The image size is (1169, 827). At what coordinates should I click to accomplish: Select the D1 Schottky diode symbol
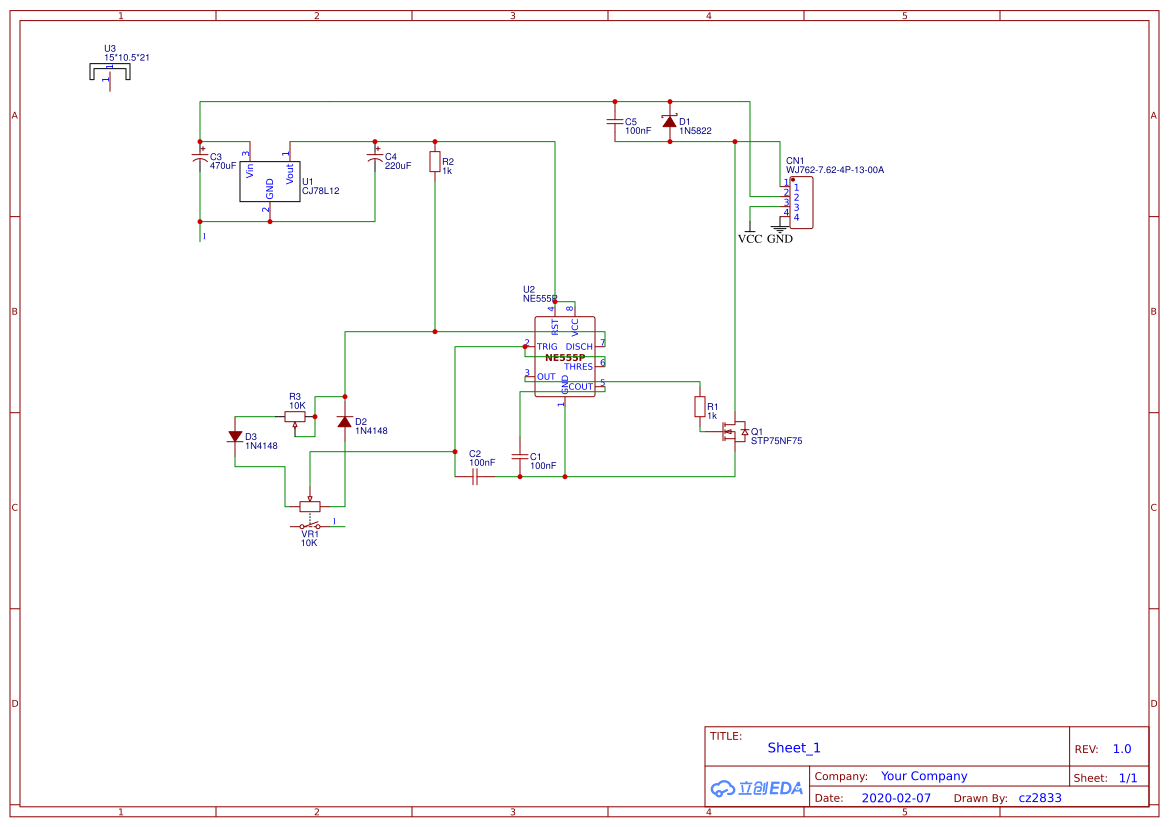[669, 121]
